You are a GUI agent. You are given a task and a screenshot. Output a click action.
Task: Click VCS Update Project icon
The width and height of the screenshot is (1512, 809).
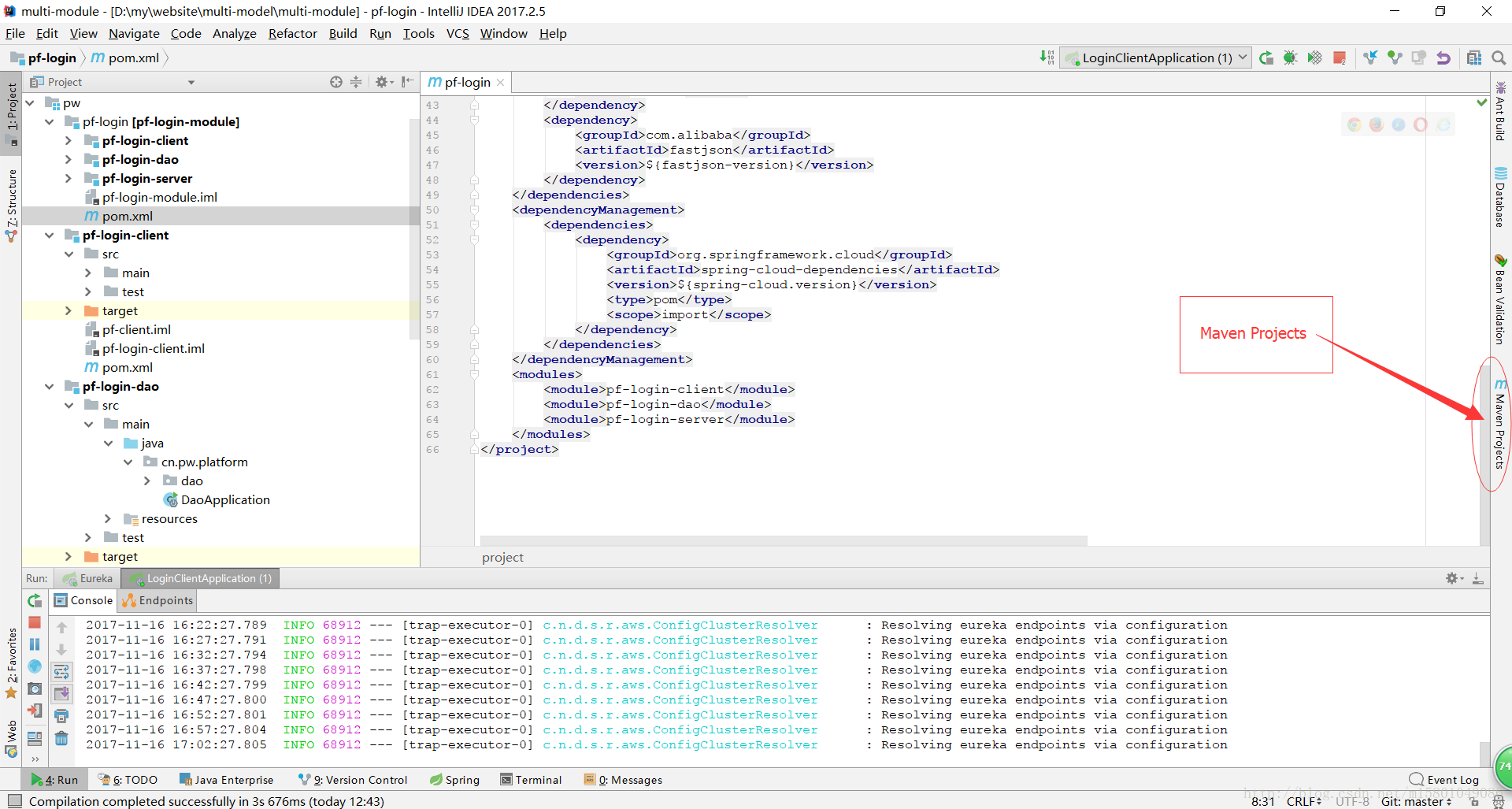(1370, 58)
